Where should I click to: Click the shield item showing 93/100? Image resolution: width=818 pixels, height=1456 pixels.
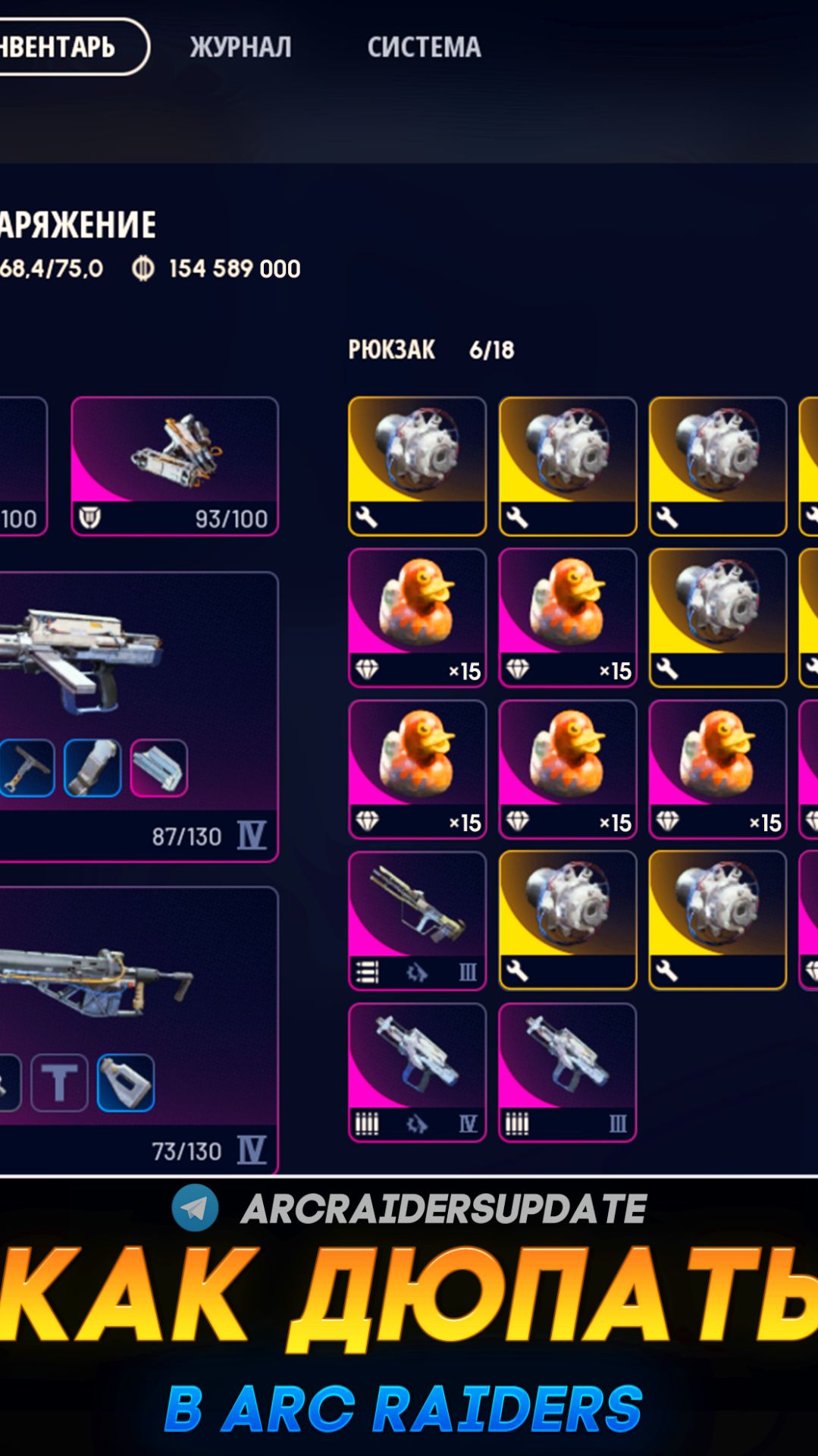point(174,466)
